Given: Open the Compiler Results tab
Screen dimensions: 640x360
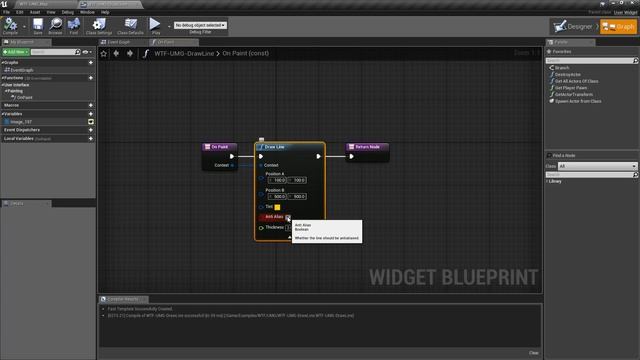Looking at the screenshot, I should [x=123, y=299].
